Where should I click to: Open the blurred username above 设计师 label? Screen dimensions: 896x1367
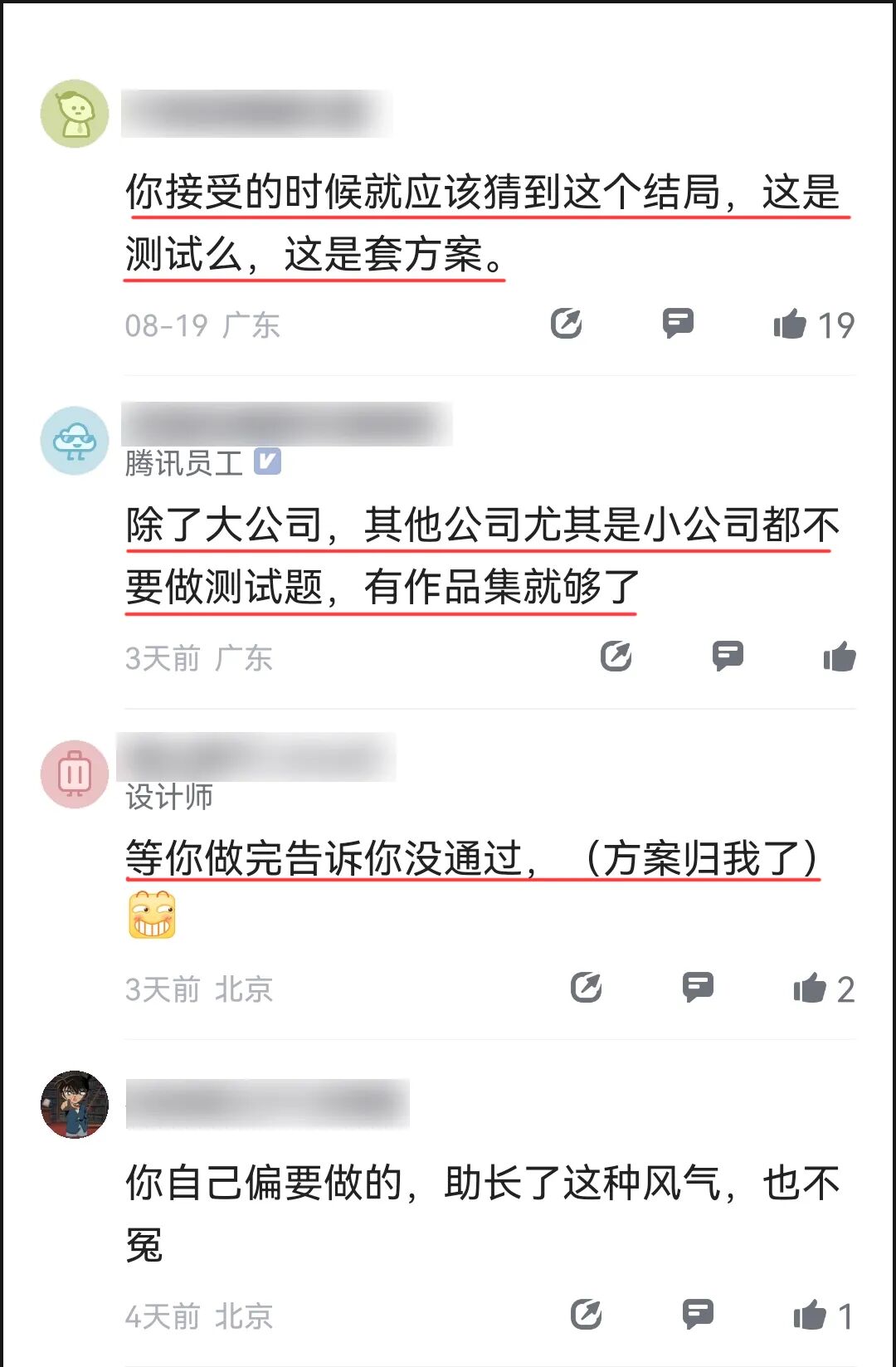pyautogui.click(x=257, y=757)
